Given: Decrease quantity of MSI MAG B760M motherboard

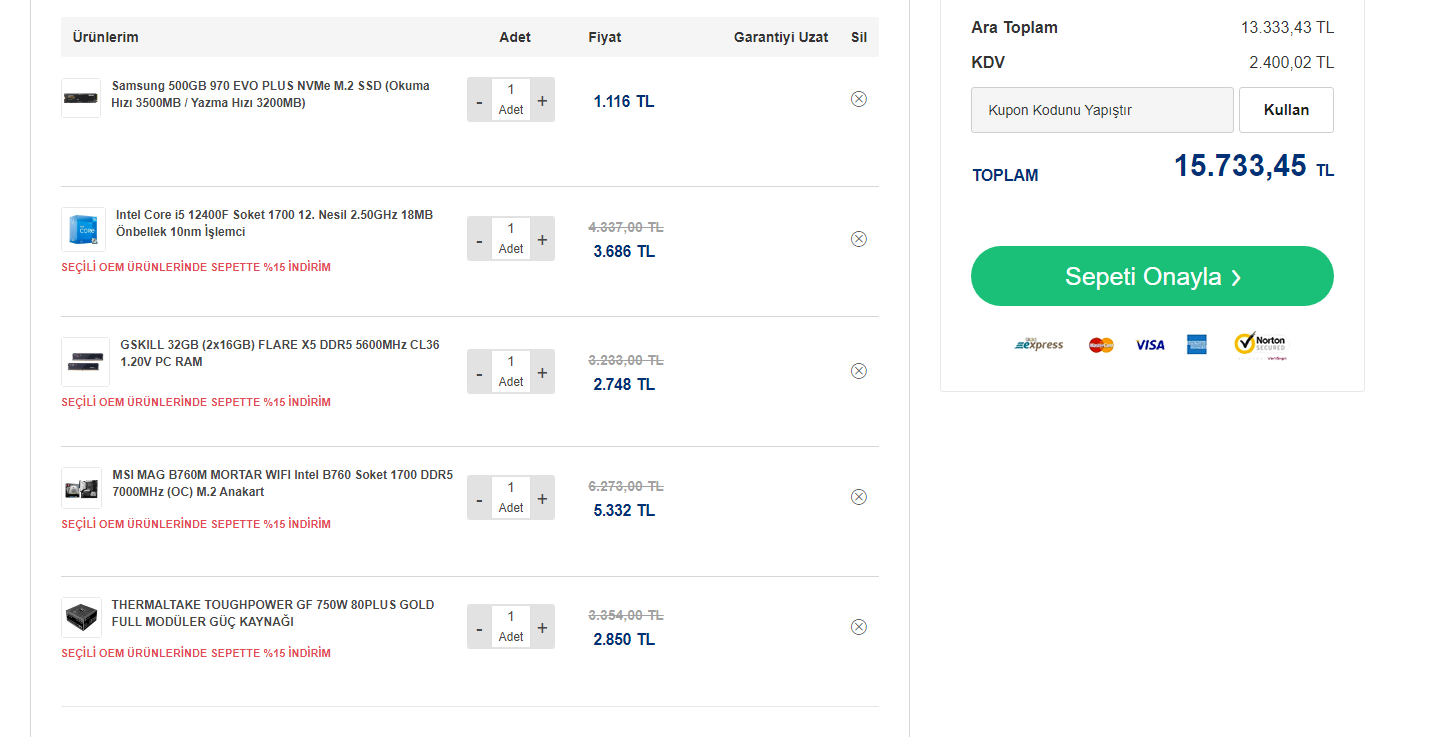Looking at the screenshot, I should pos(479,498).
